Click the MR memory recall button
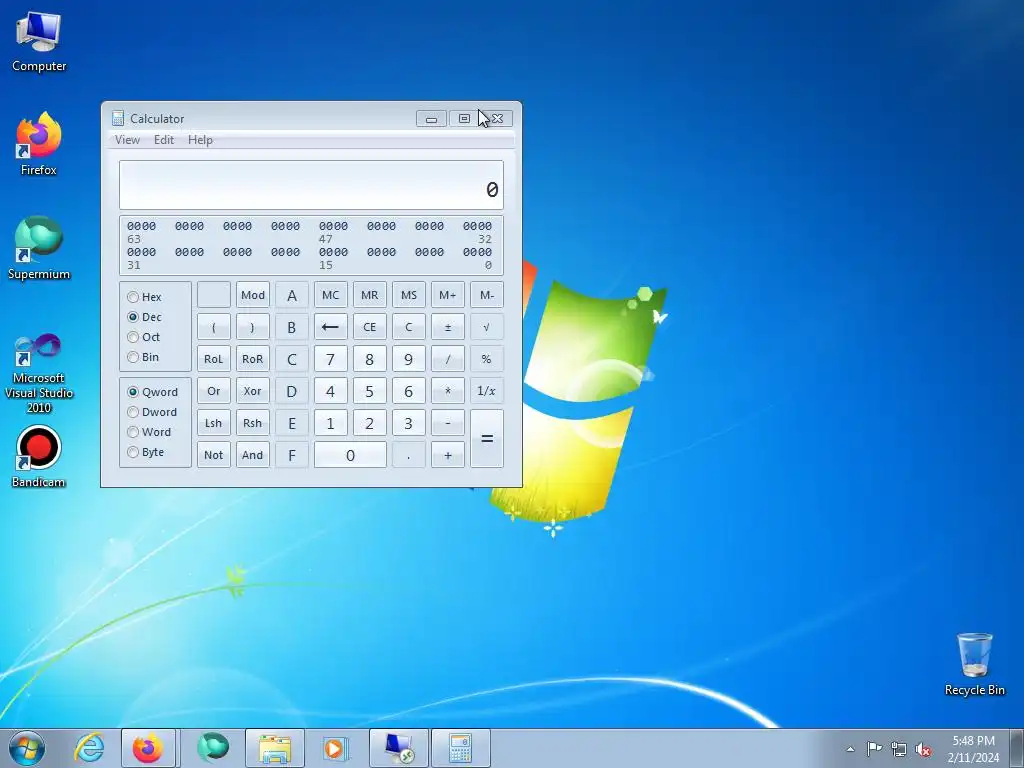This screenshot has width=1024, height=768. pos(370,295)
